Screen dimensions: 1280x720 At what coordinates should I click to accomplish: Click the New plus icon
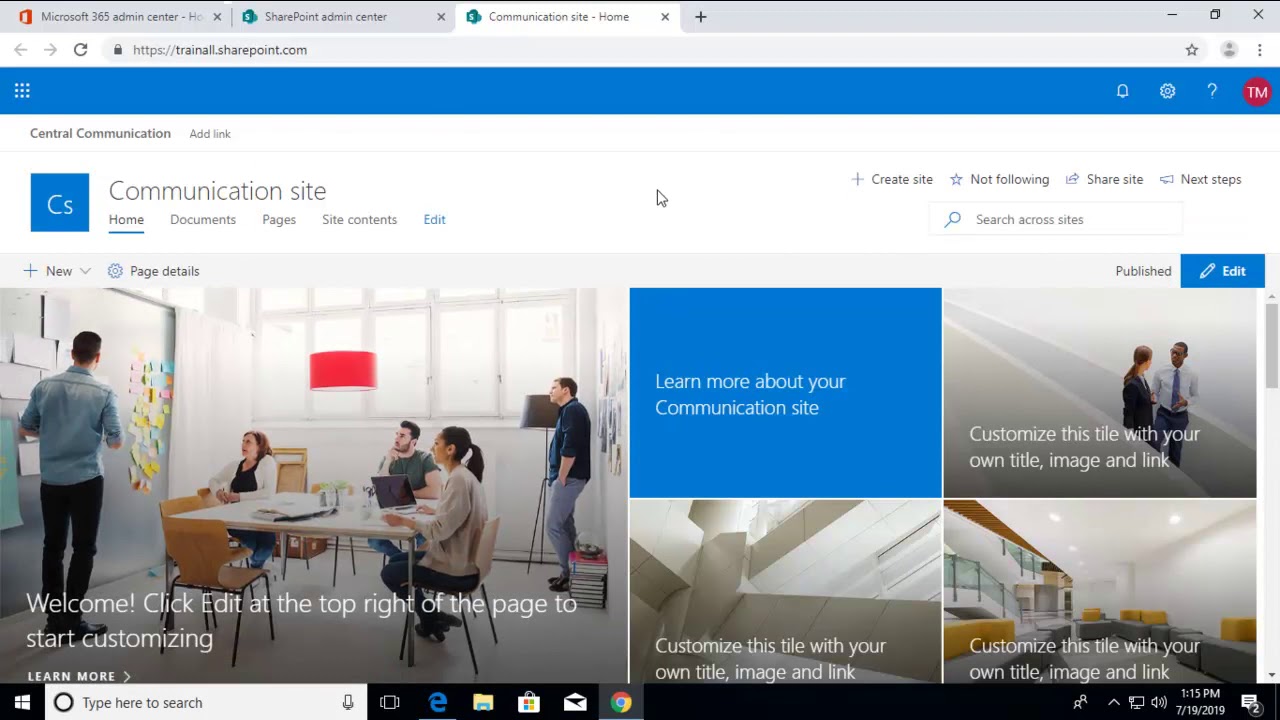click(x=30, y=271)
